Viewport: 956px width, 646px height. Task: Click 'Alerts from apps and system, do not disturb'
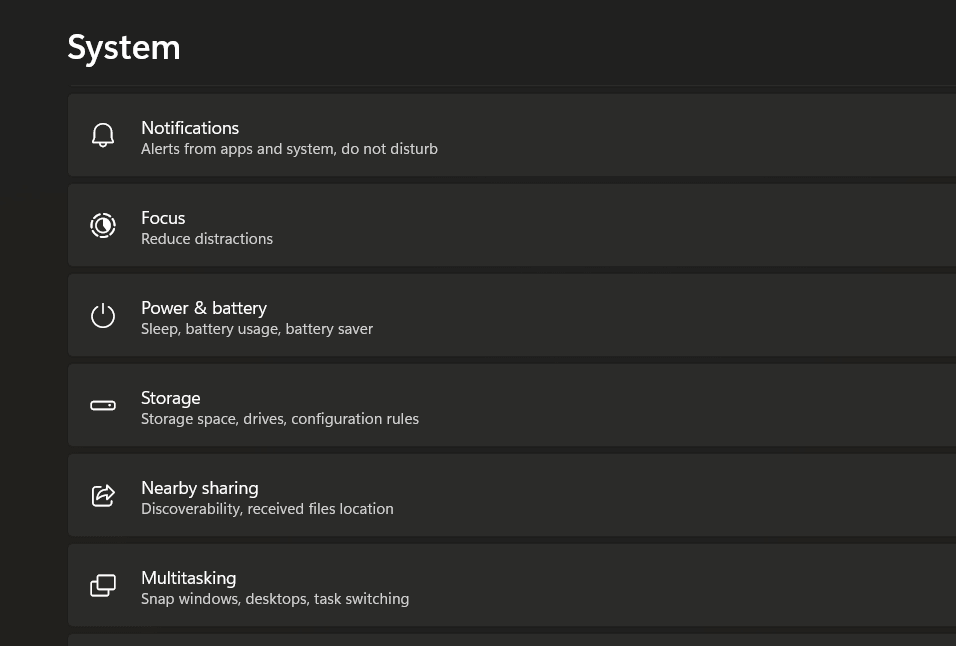click(289, 149)
